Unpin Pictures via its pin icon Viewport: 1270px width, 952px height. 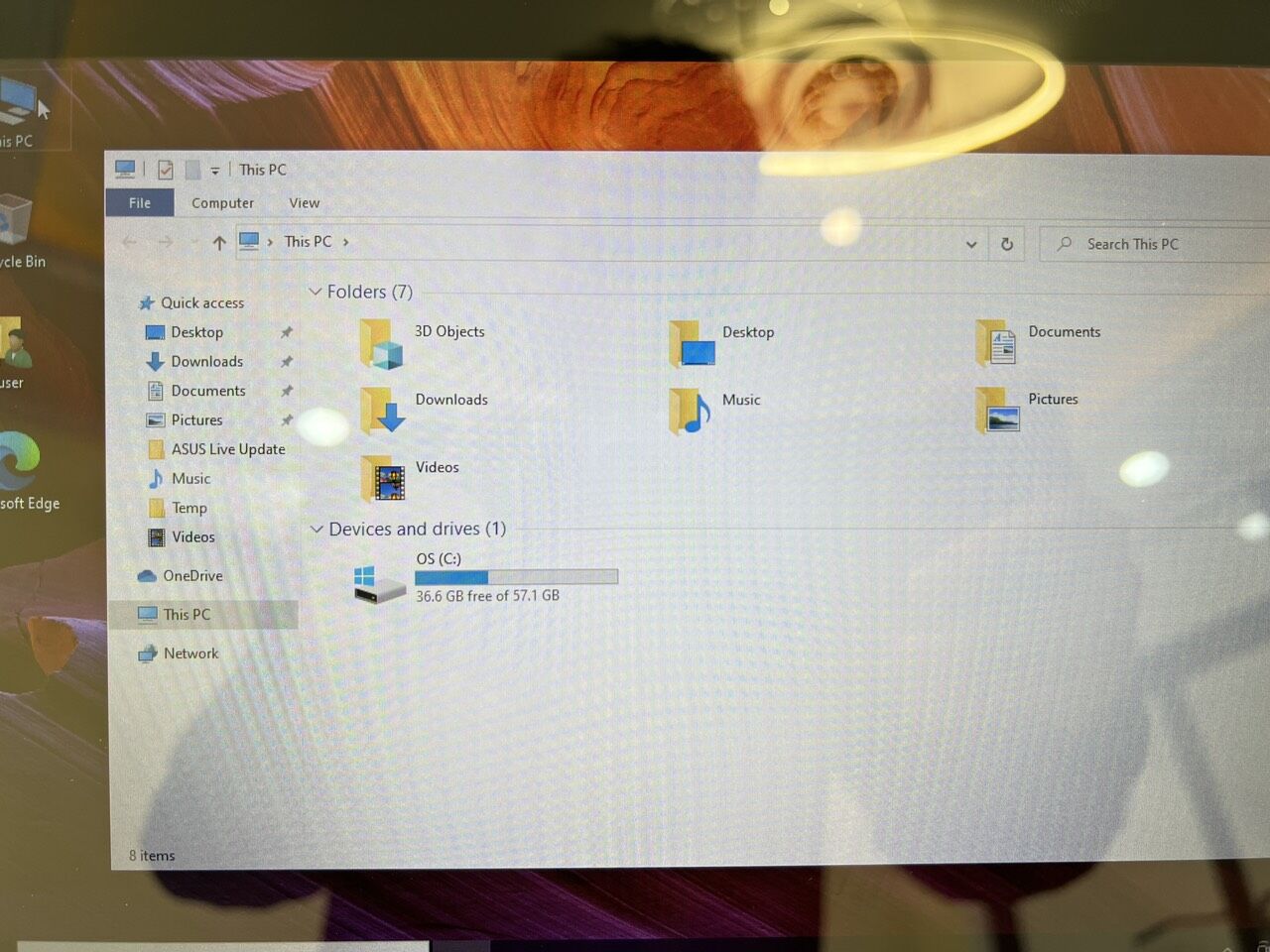286,419
